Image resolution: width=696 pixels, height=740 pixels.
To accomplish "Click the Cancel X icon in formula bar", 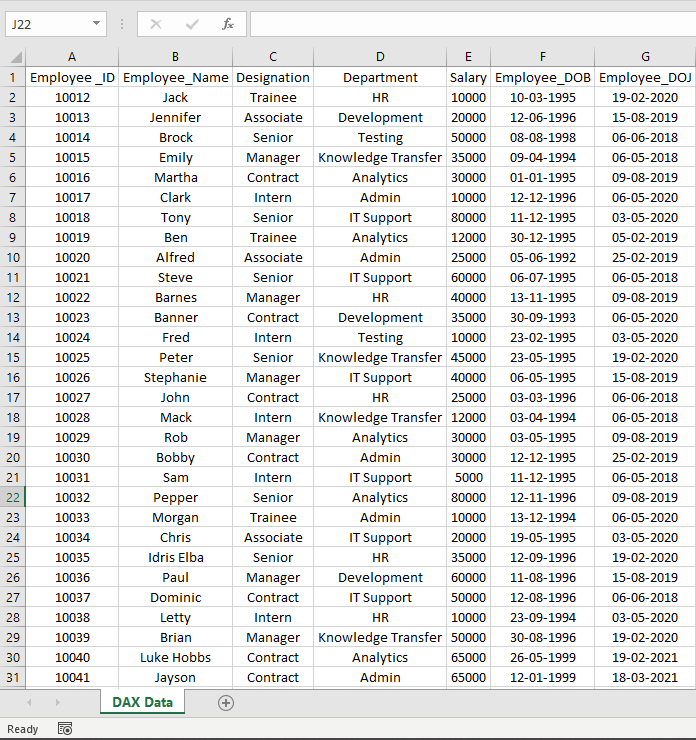I will (156, 24).
